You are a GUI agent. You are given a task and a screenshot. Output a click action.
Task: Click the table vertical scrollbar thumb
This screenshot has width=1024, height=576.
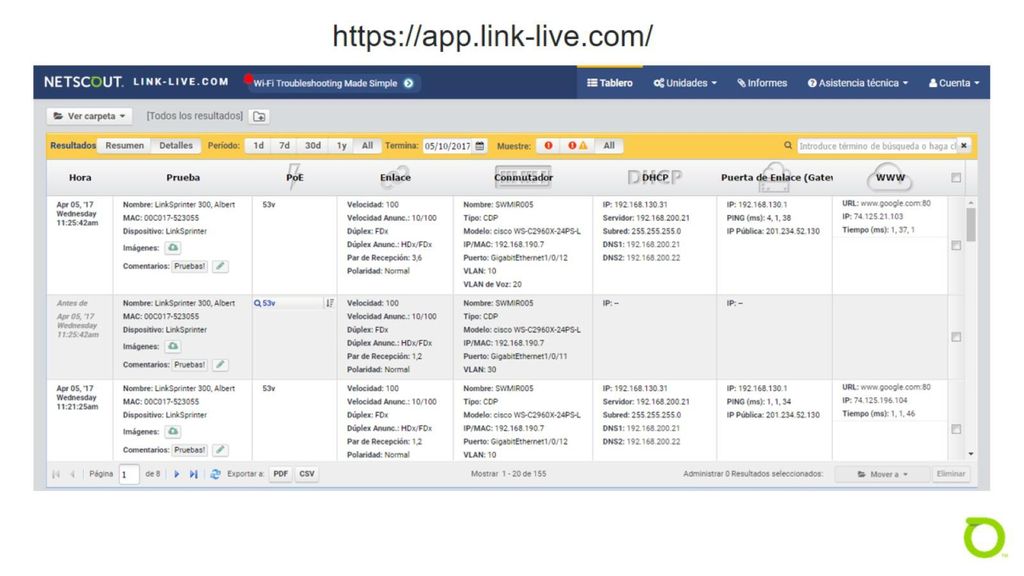click(971, 225)
